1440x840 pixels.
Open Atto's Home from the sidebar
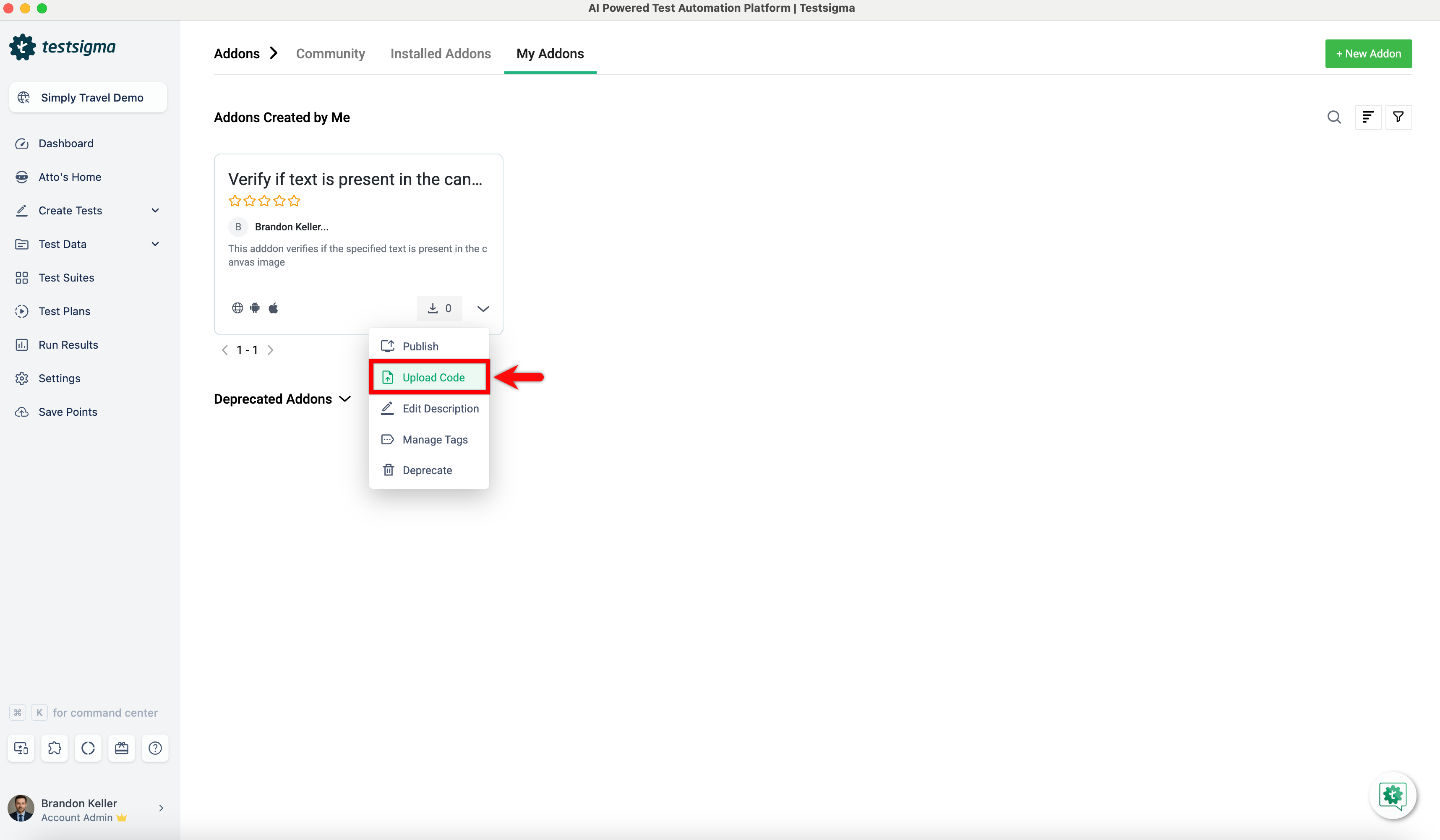pyautogui.click(x=70, y=177)
